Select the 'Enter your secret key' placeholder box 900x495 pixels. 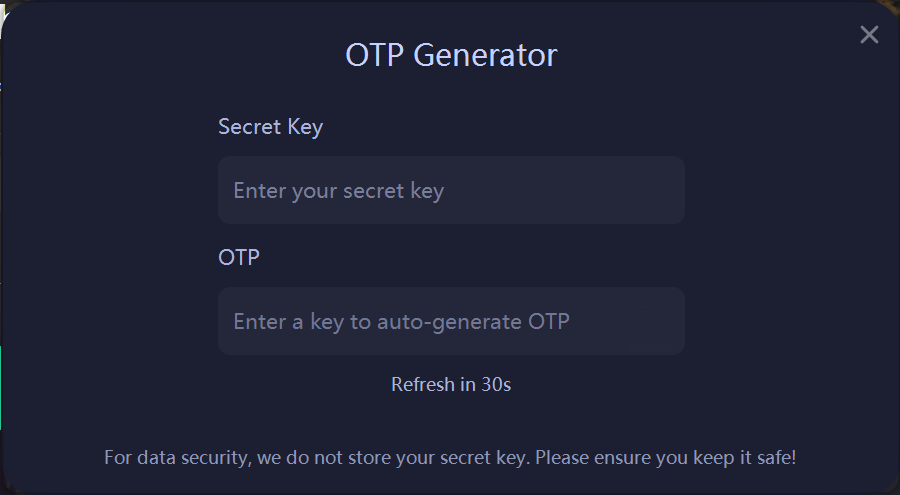451,190
